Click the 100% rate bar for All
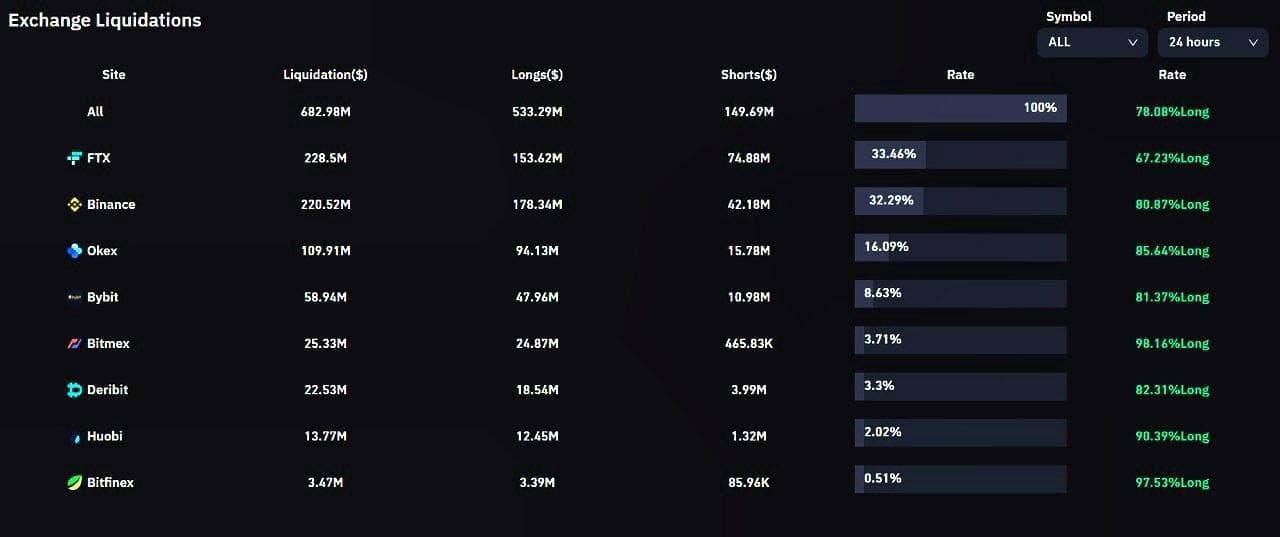This screenshot has width=1280, height=537. (x=960, y=108)
